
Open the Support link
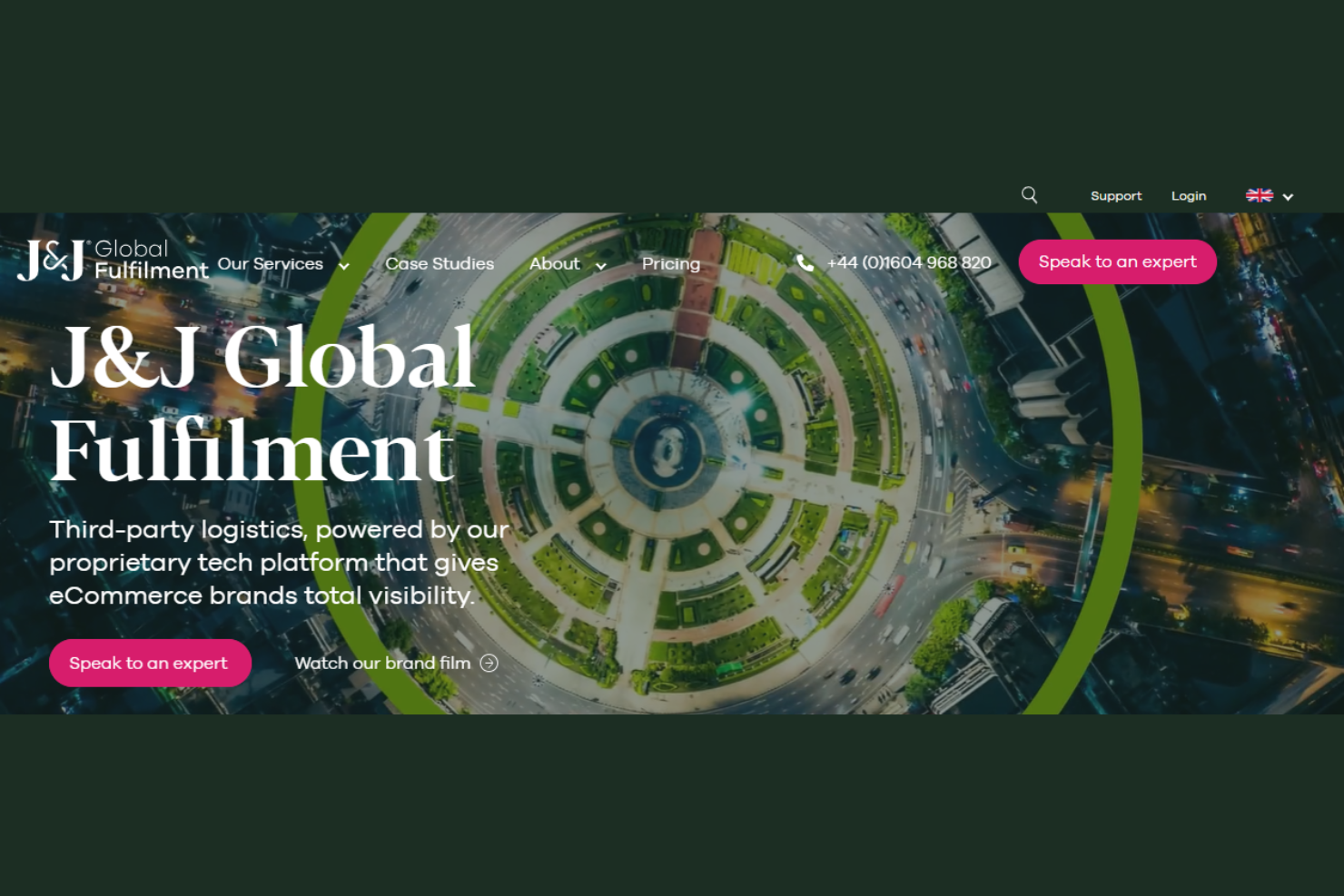coord(1116,195)
